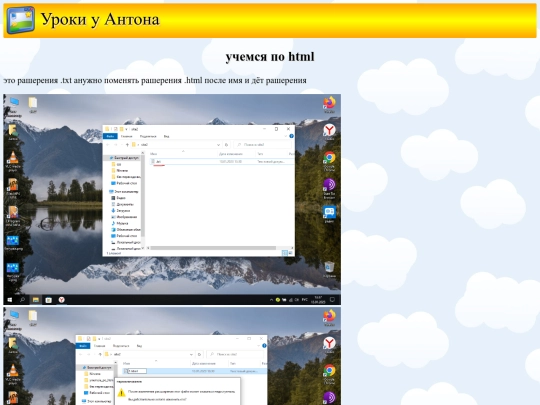Screen dimensions: 540x405
Task: Click Yandex taskbar icon in upper screenshot
Action: (62, 300)
